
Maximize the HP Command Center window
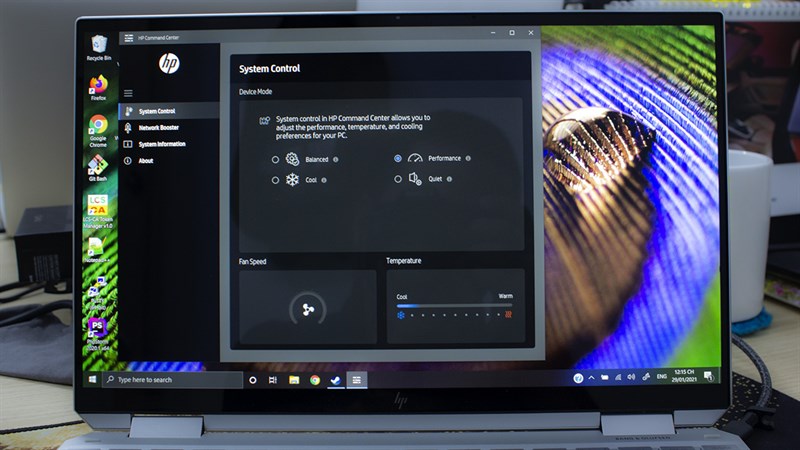tap(512, 33)
